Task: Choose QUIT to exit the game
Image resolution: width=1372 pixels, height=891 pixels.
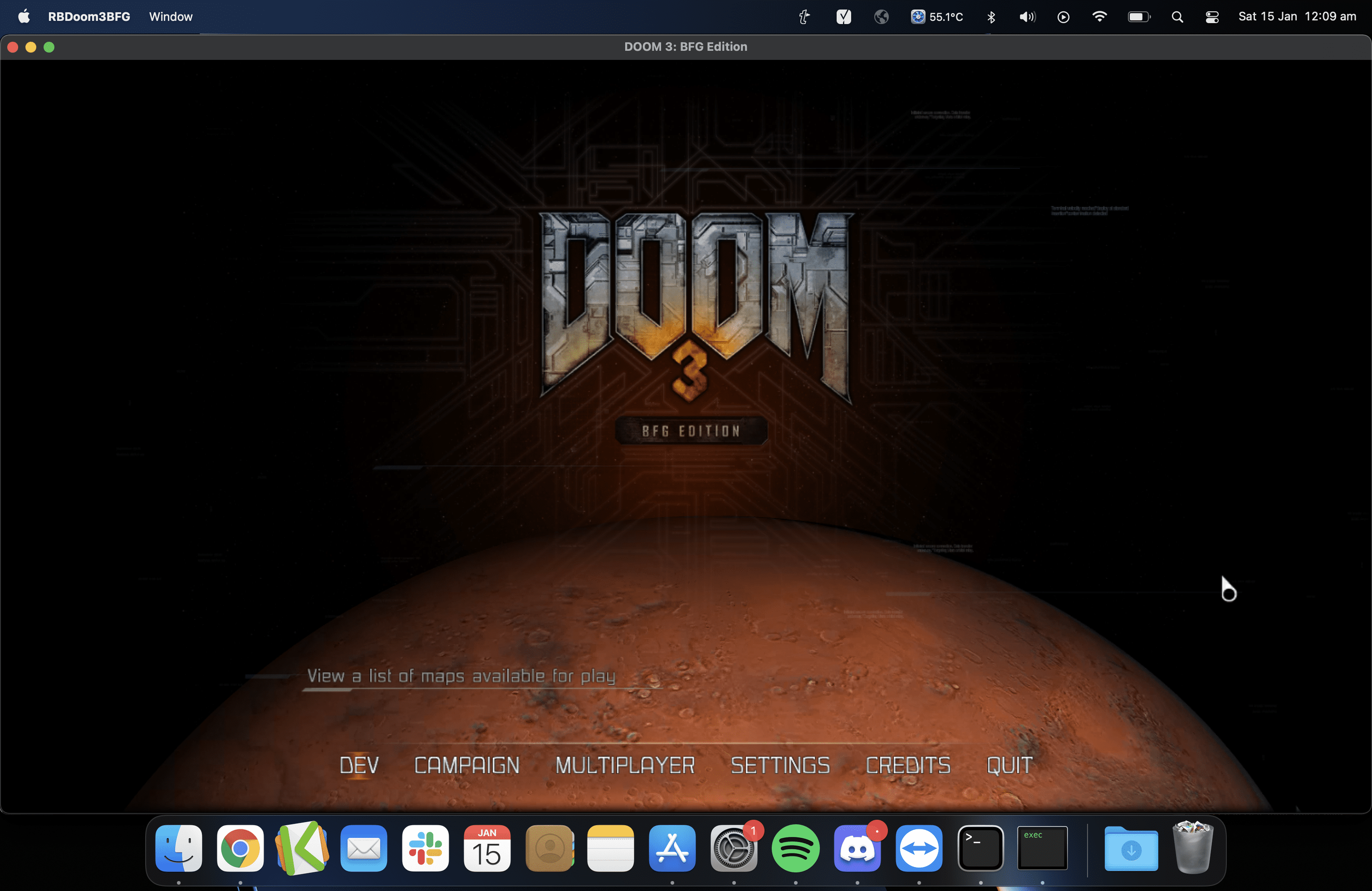Action: [1009, 765]
